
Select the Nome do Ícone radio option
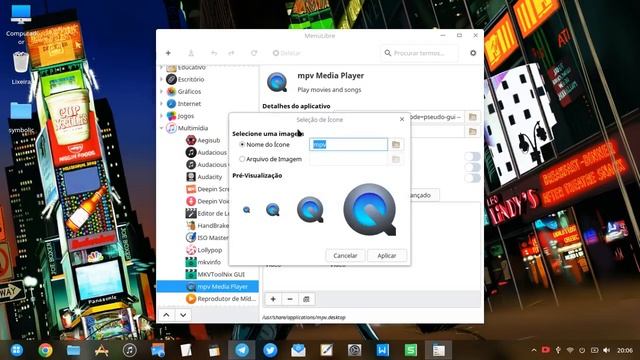click(242, 144)
